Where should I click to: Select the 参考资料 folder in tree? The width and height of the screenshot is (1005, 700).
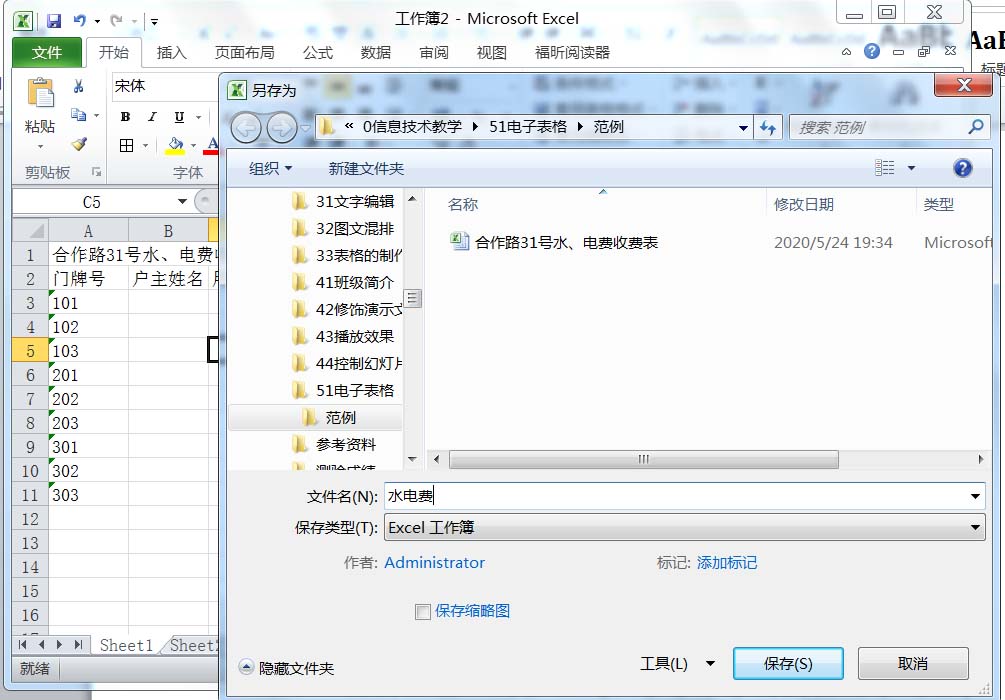(x=346, y=444)
